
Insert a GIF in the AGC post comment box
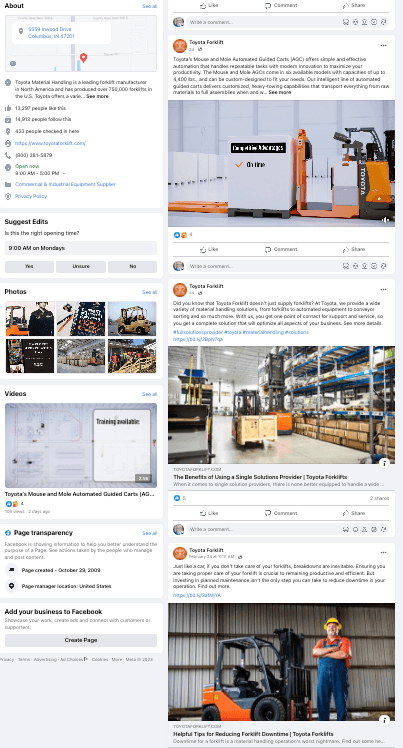click(374, 266)
